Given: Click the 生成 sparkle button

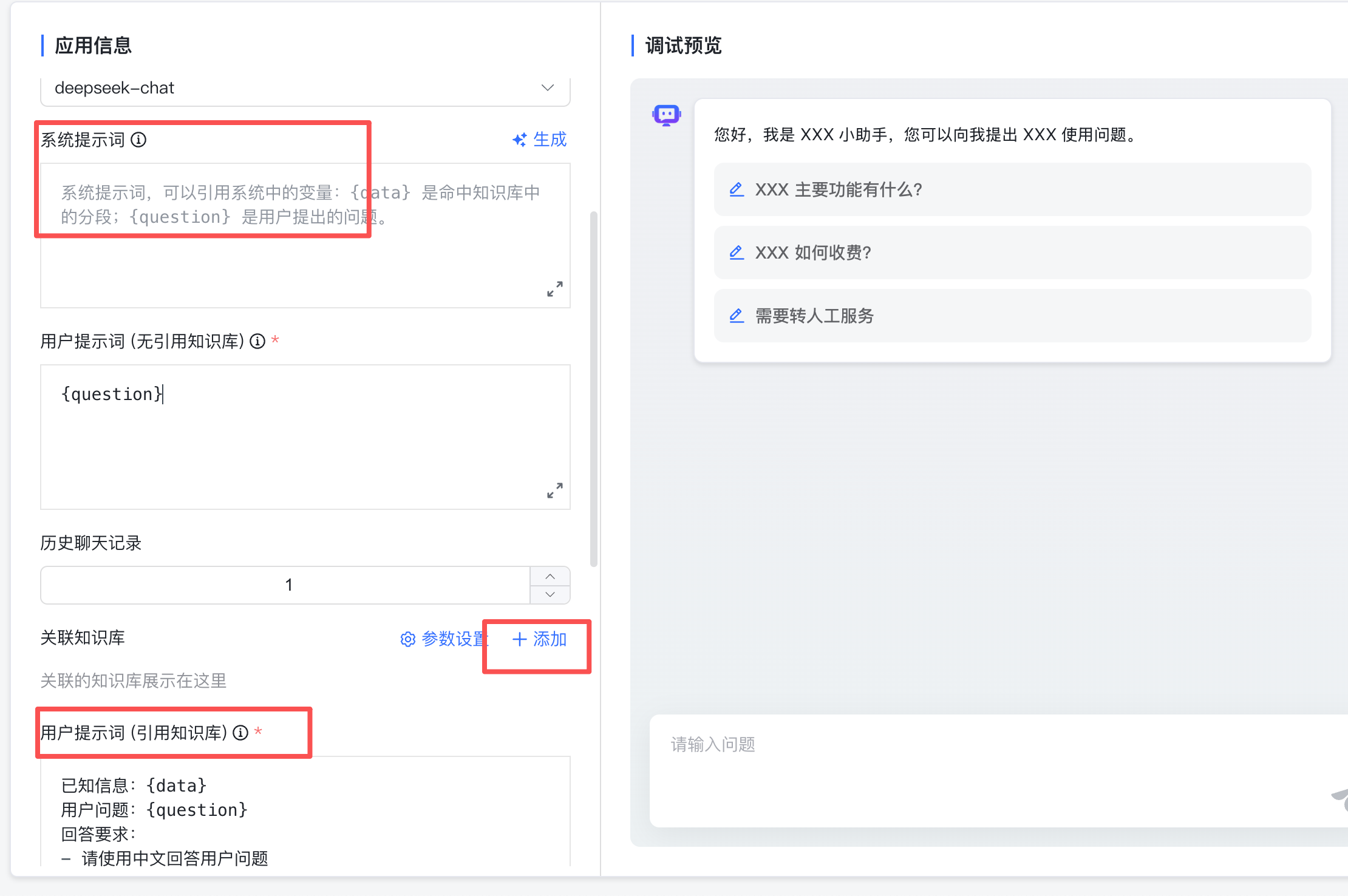Looking at the screenshot, I should pos(539,140).
